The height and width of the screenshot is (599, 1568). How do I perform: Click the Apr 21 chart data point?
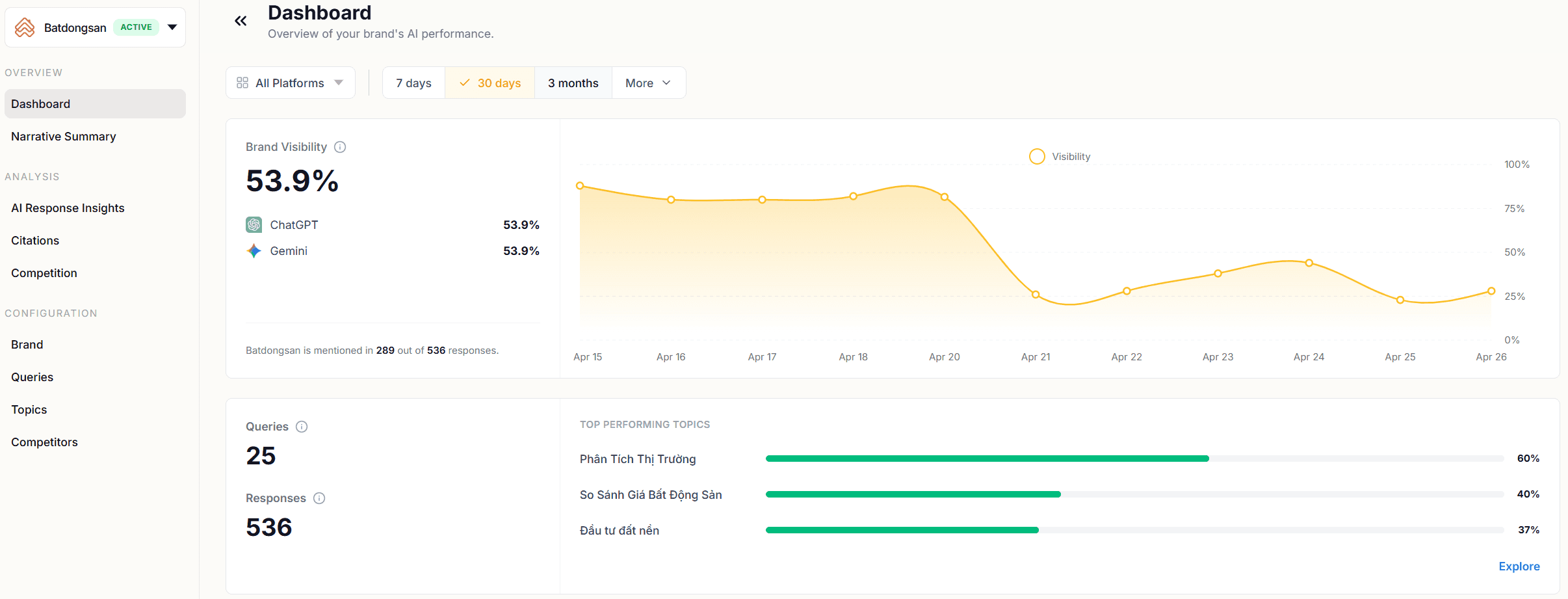pos(1036,295)
